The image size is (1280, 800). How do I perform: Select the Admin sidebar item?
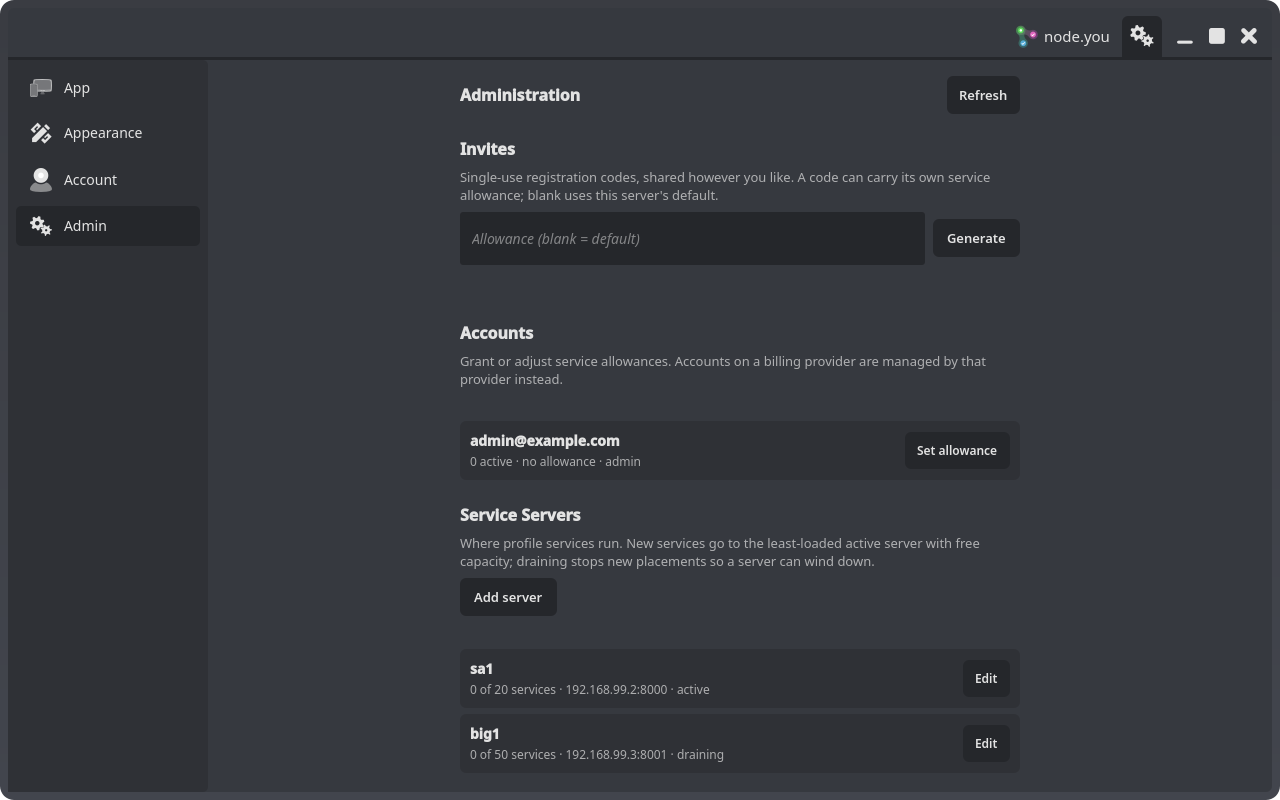(108, 226)
